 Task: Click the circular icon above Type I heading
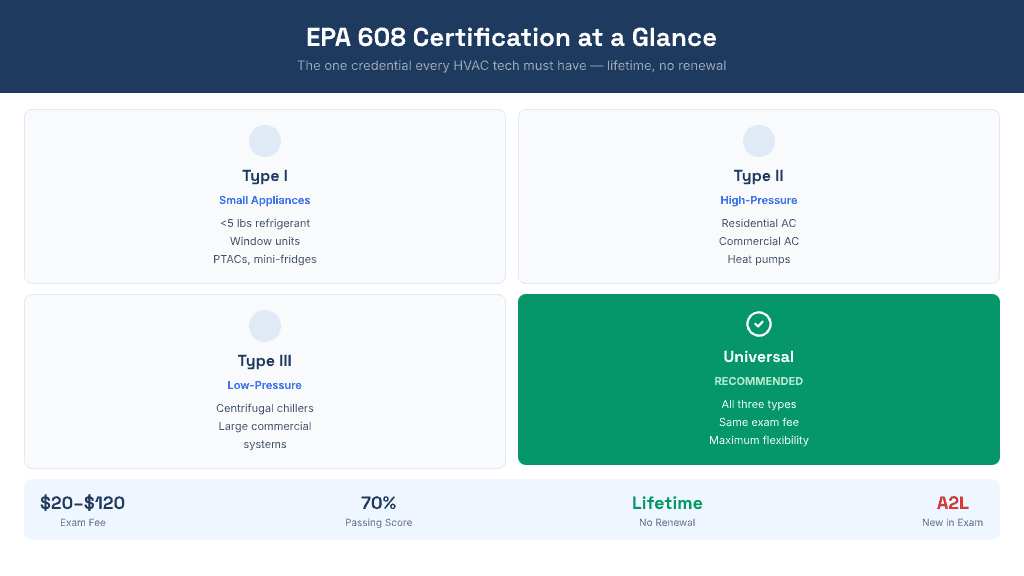(x=264, y=140)
